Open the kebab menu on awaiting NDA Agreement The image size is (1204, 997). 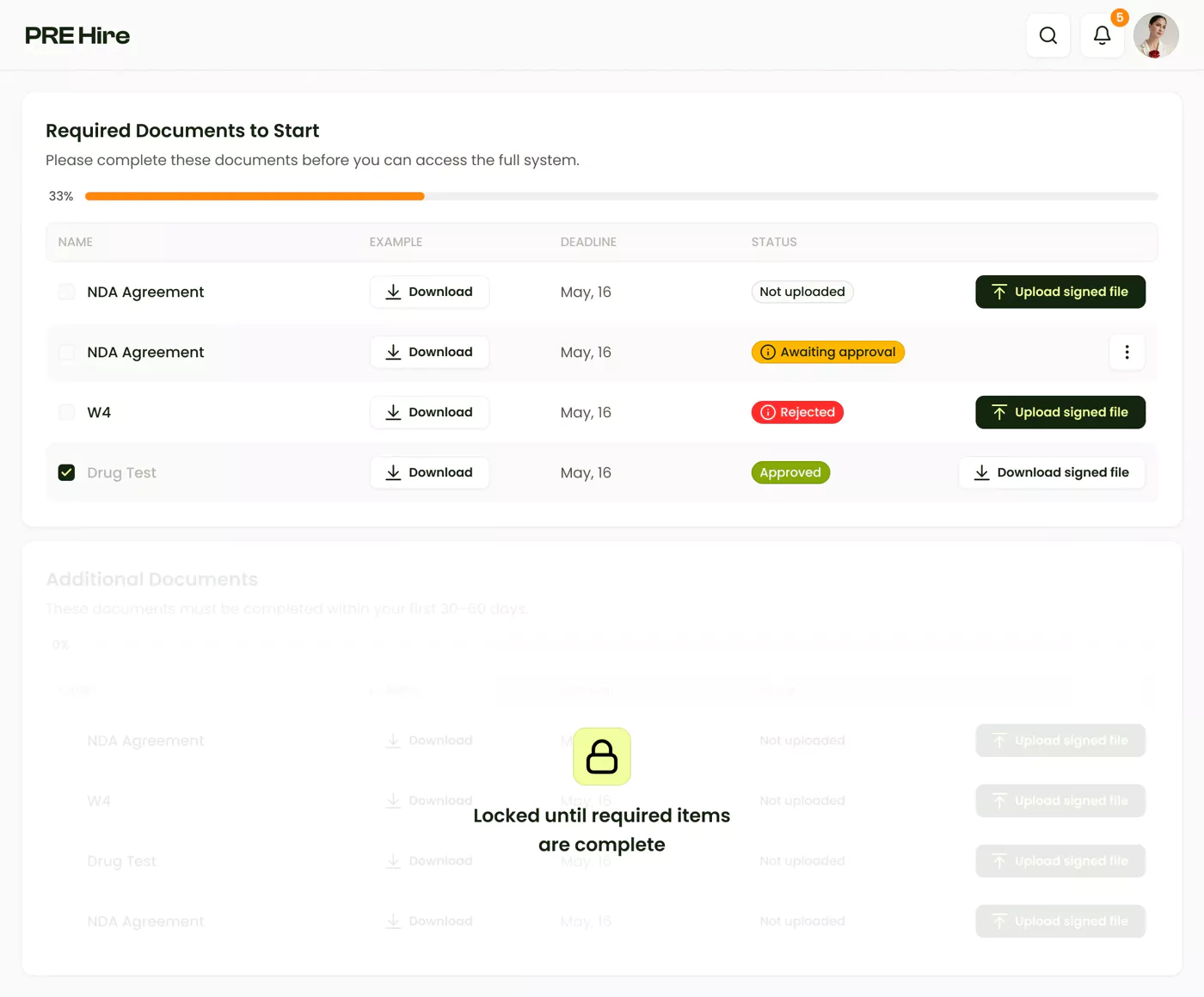[1127, 352]
